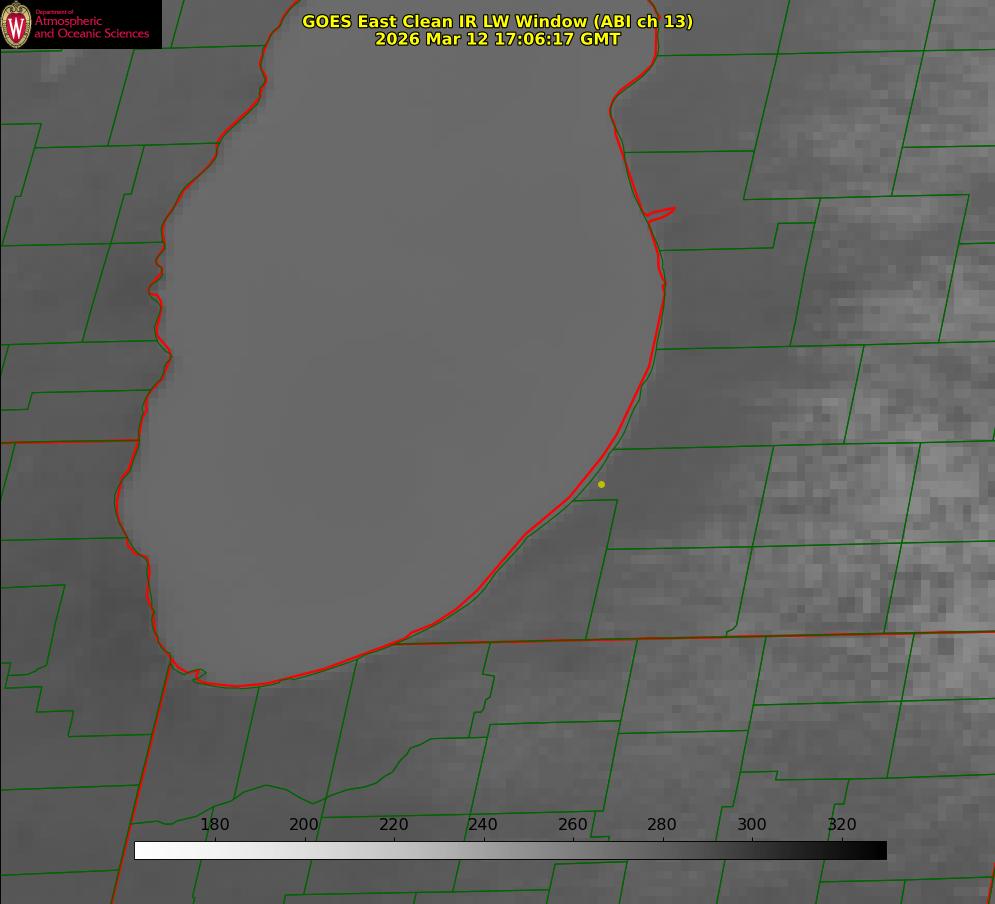The width and height of the screenshot is (995, 904).
Task: Click the black end of the colorbar
Action: pyautogui.click(x=880, y=850)
